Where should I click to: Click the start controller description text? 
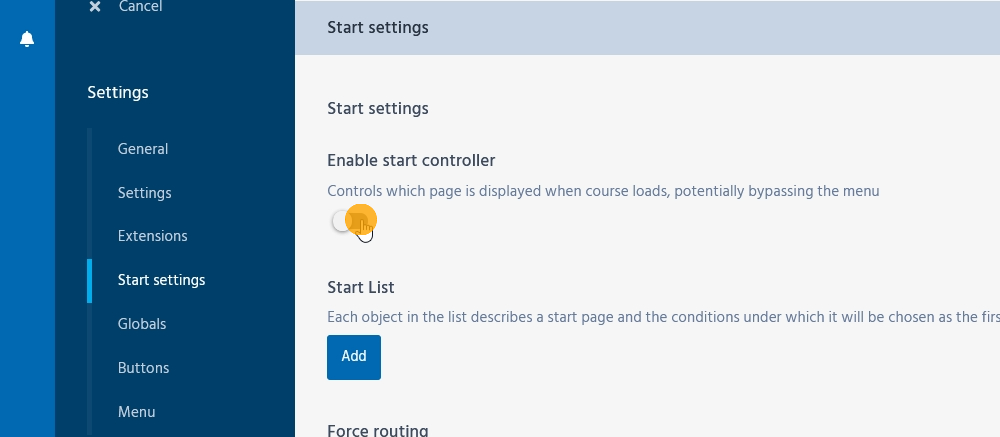click(x=603, y=191)
